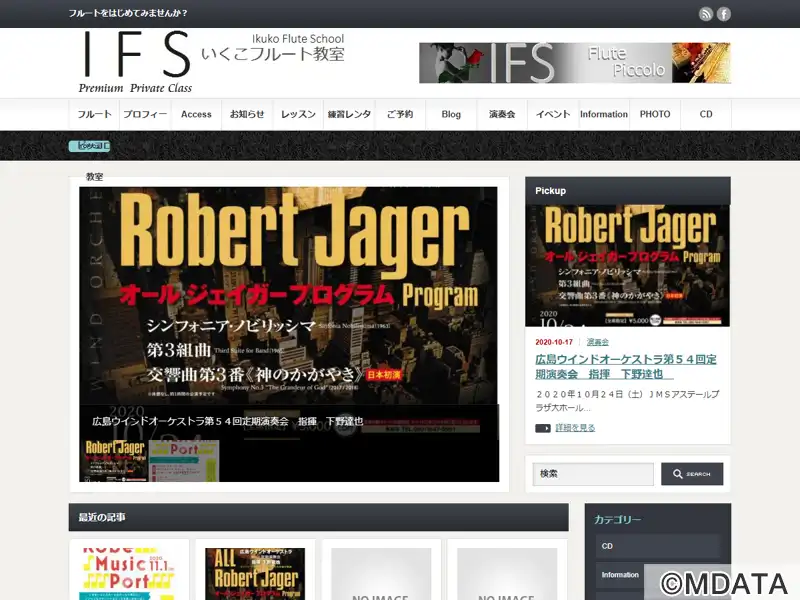Image resolution: width=800 pixels, height=600 pixels.
Task: Select the CD category in sidebar
Action: 658,546
